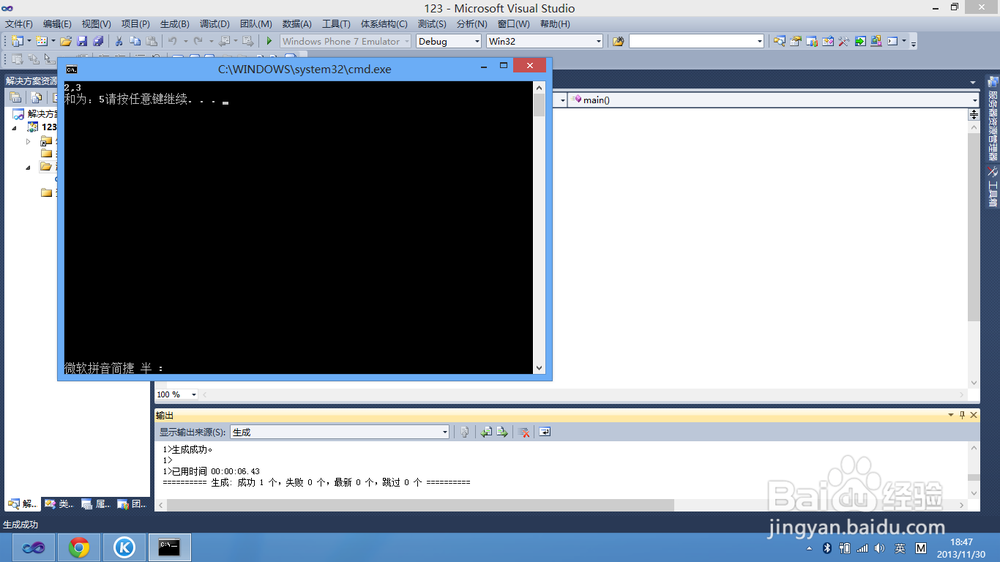Toggle auto-hide pin on Output panel
Viewport: 1000px width, 562px height.
click(962, 415)
